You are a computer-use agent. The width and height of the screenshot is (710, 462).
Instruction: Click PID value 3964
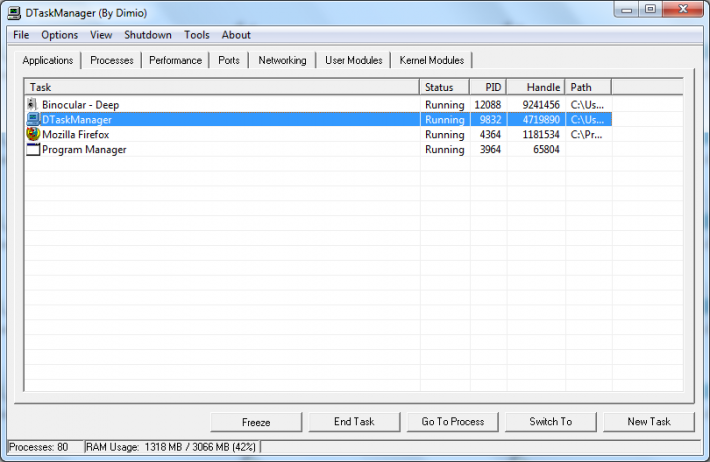[x=490, y=149]
